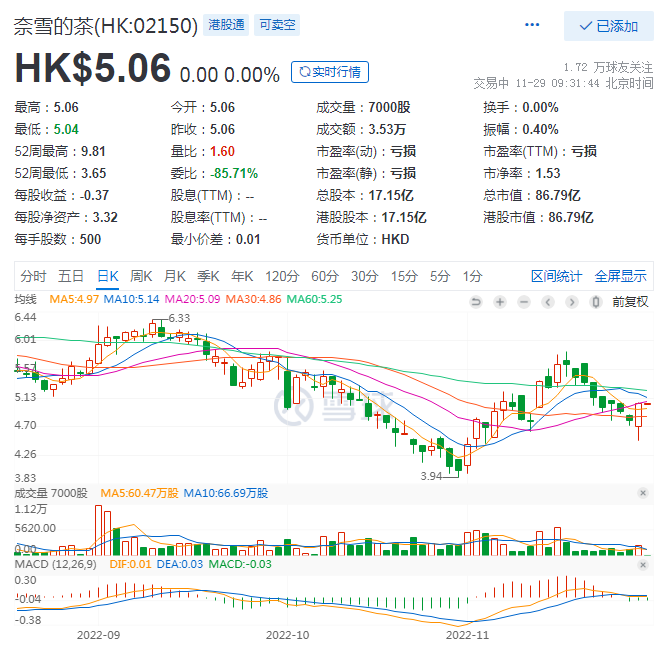Click the 实时行情 refresh quote button
665x648 pixels.
(330, 72)
